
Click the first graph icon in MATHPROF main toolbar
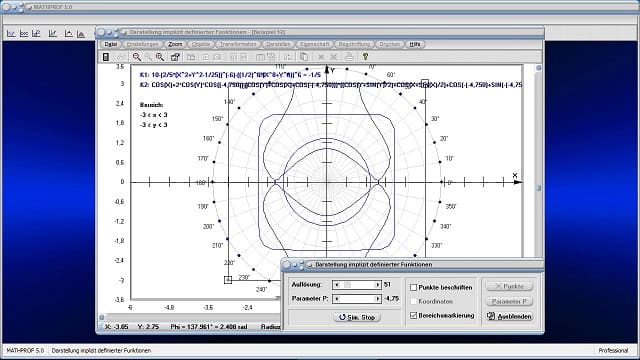(11, 33)
